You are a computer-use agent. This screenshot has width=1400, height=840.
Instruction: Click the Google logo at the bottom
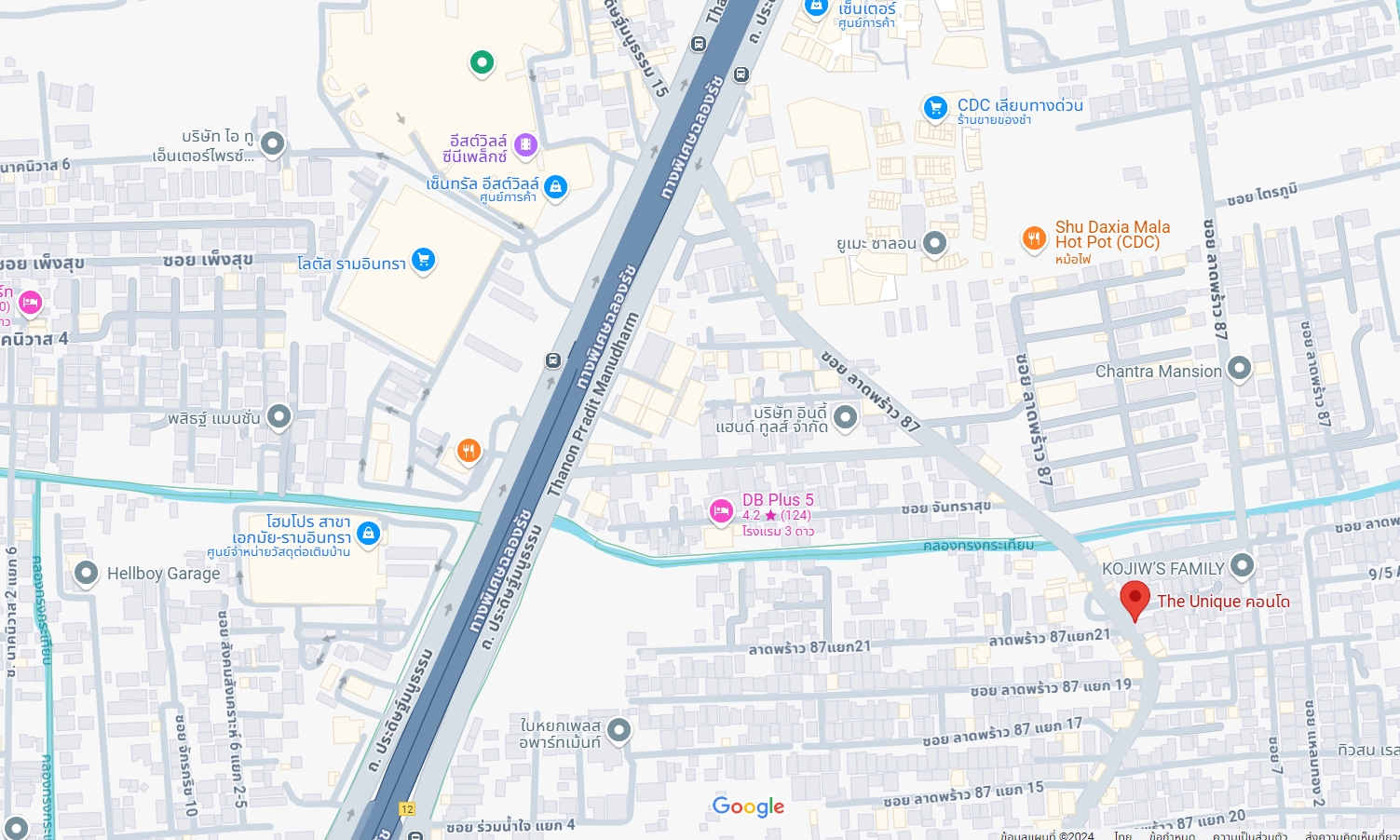(748, 806)
